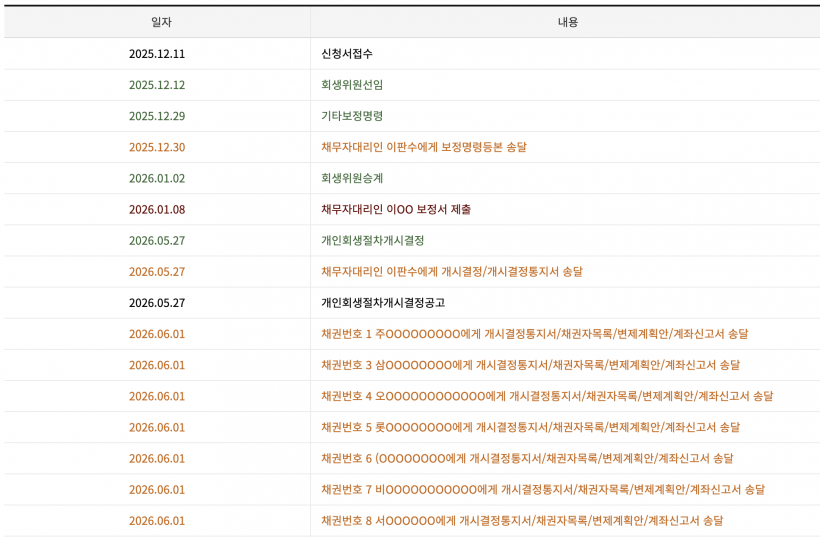820x537 pixels.
Task: Select the date 2025.12.11 cell
Action: click(x=157, y=54)
